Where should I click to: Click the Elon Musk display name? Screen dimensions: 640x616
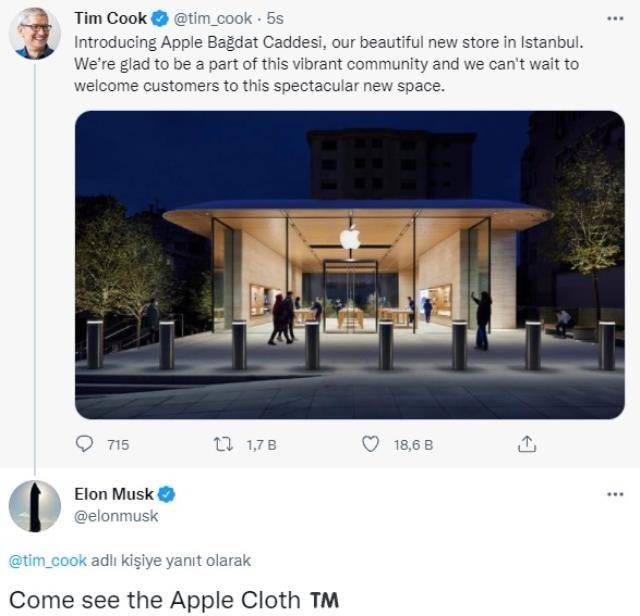(x=115, y=494)
